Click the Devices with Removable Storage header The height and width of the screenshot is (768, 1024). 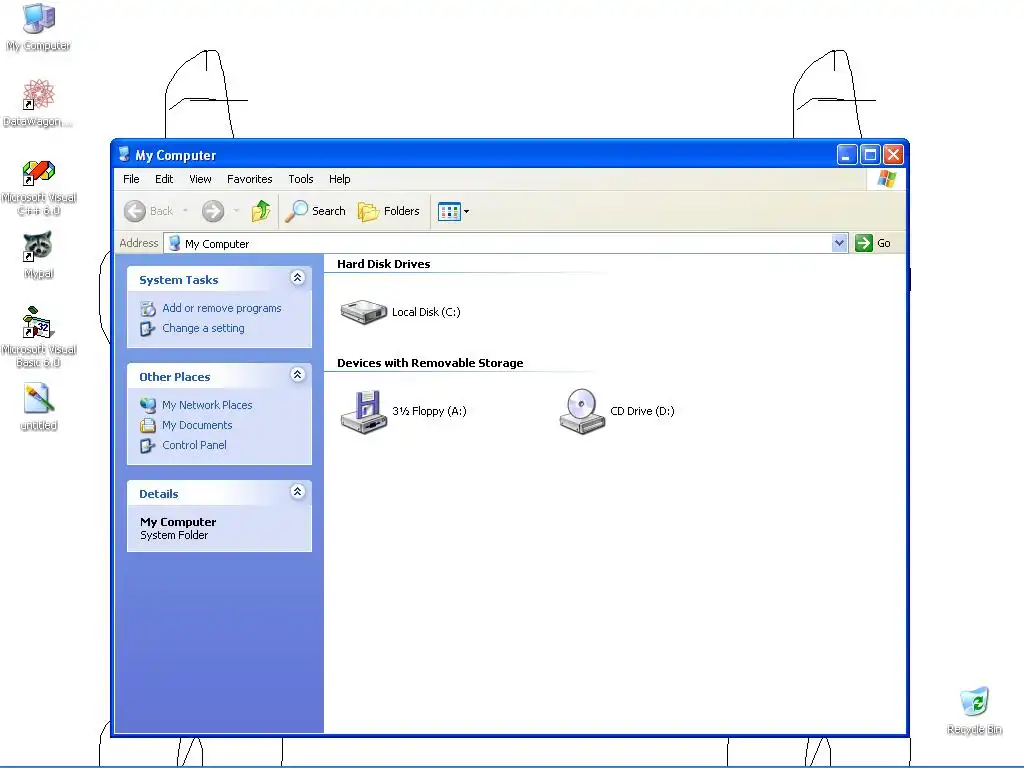(x=430, y=363)
